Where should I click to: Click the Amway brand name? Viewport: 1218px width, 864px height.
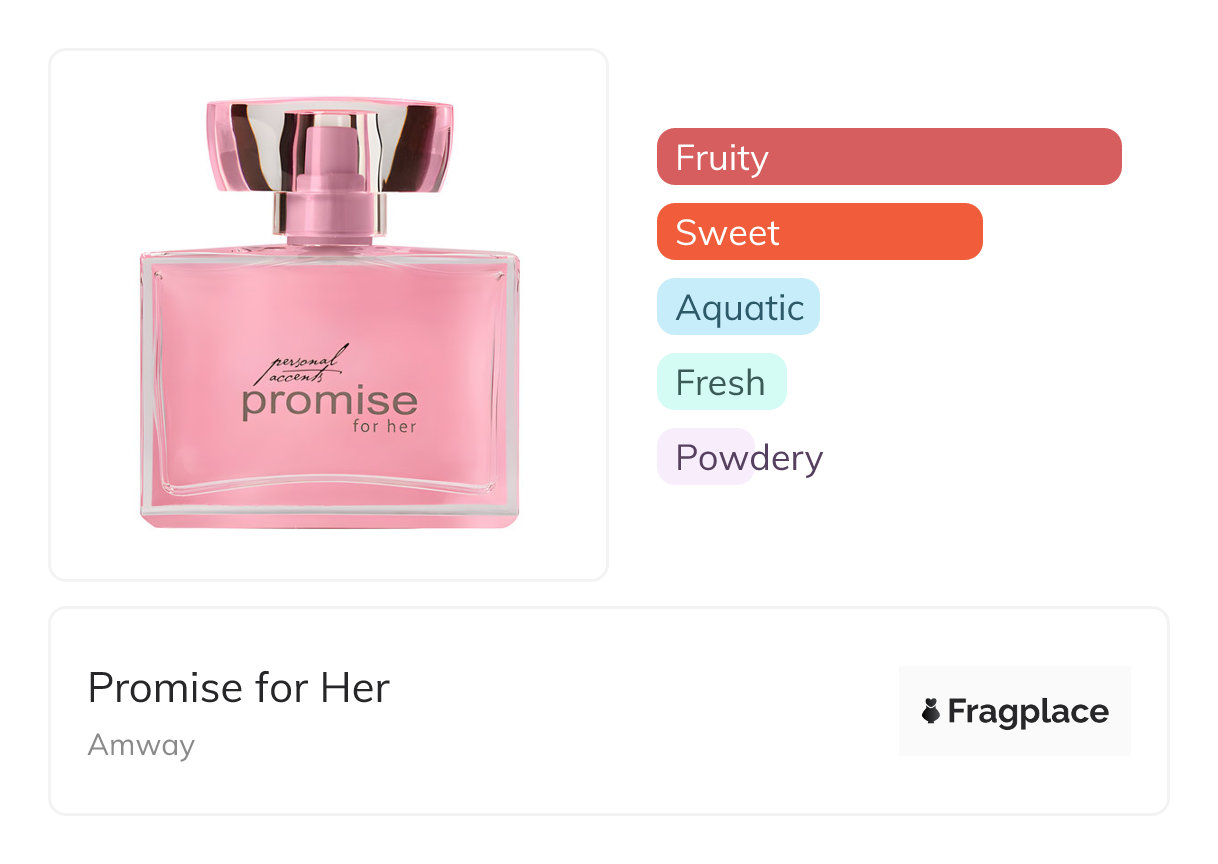(141, 745)
